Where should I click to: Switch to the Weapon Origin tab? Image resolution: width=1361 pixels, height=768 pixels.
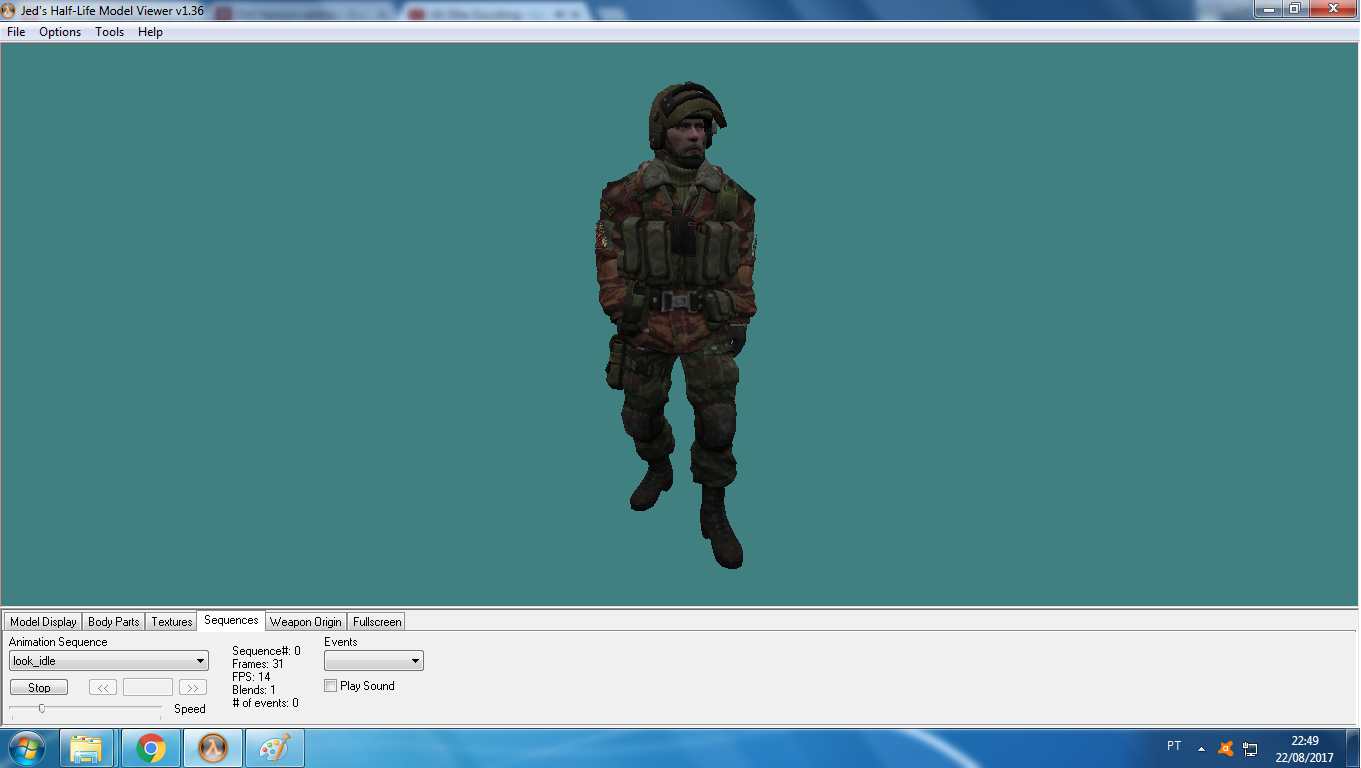coord(306,622)
